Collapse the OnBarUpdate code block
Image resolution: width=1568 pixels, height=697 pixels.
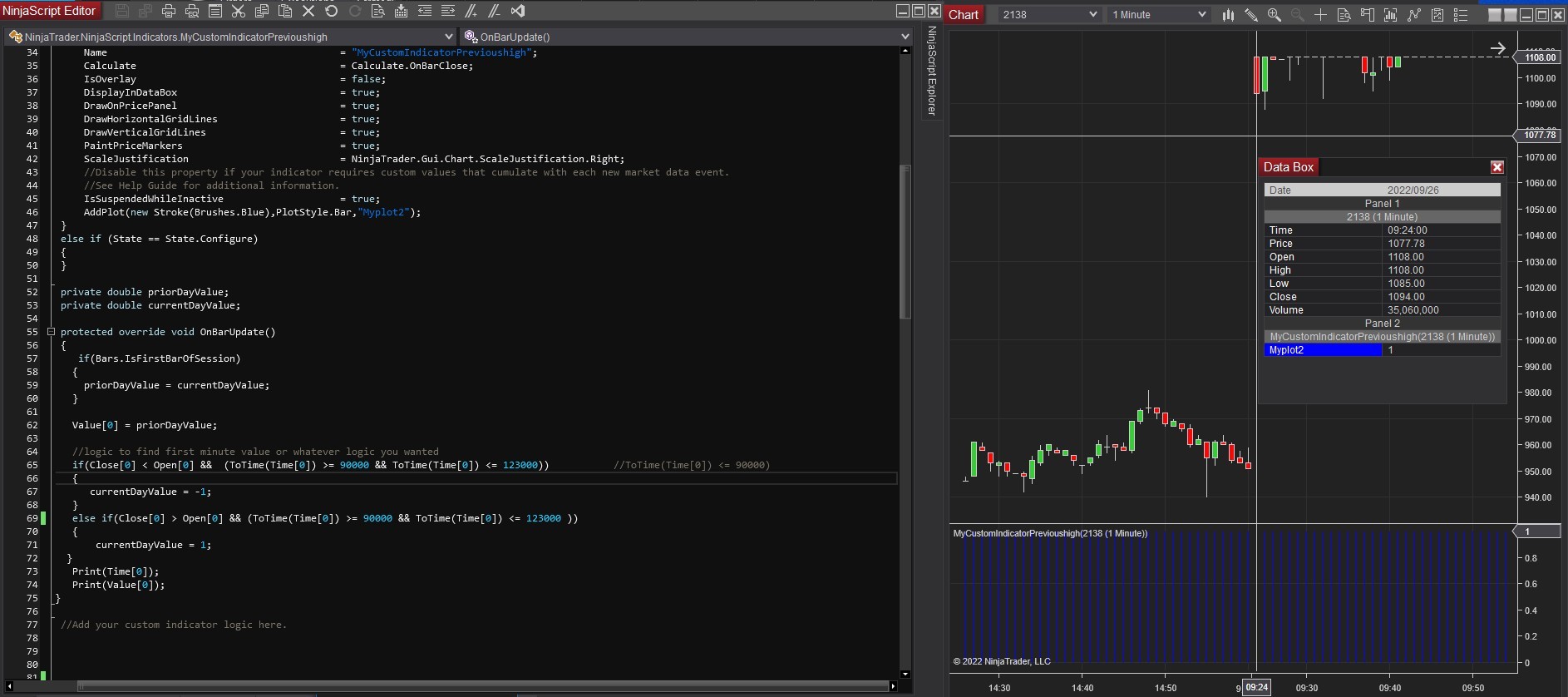(51, 332)
